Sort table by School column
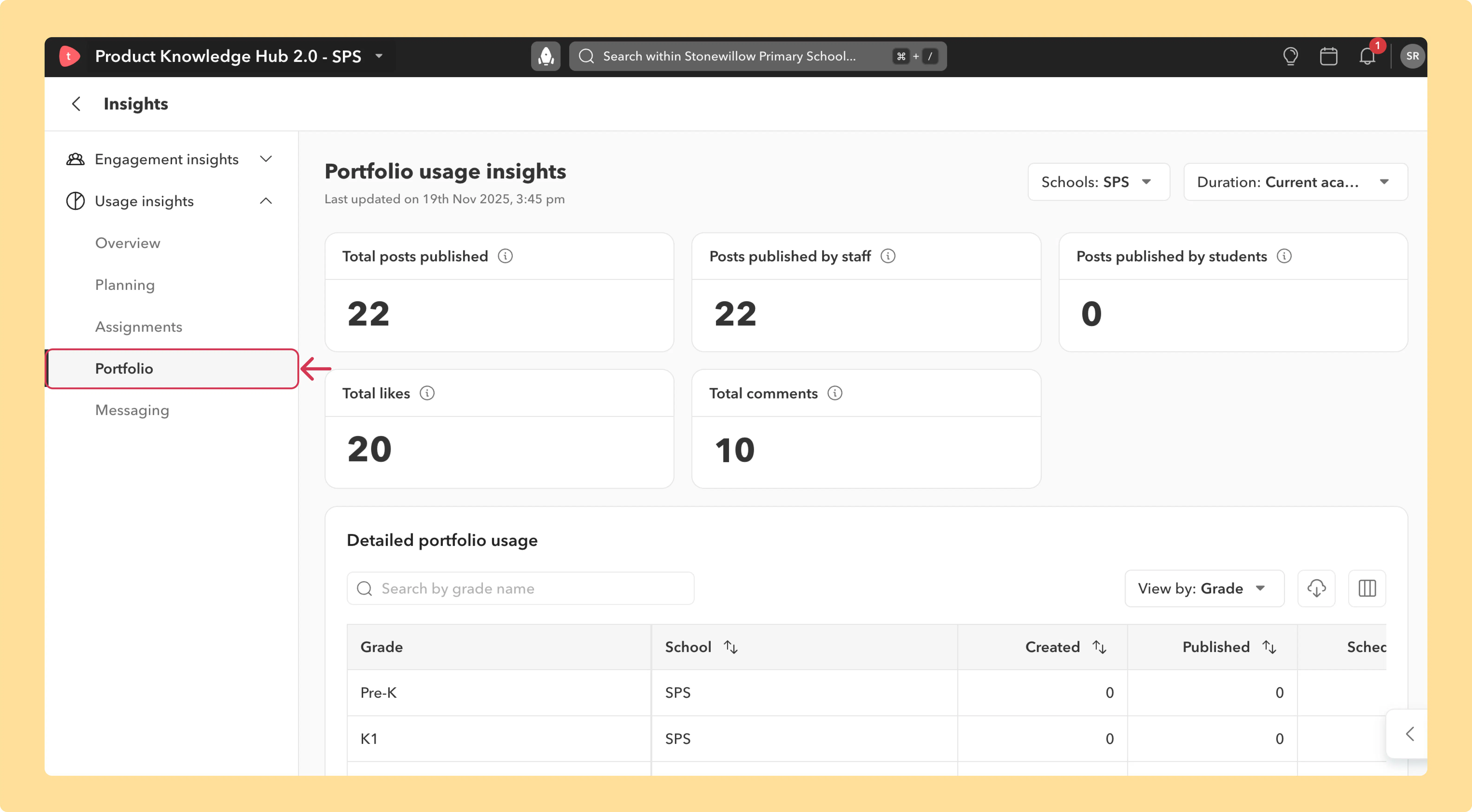This screenshot has width=1472, height=812. tap(731, 647)
